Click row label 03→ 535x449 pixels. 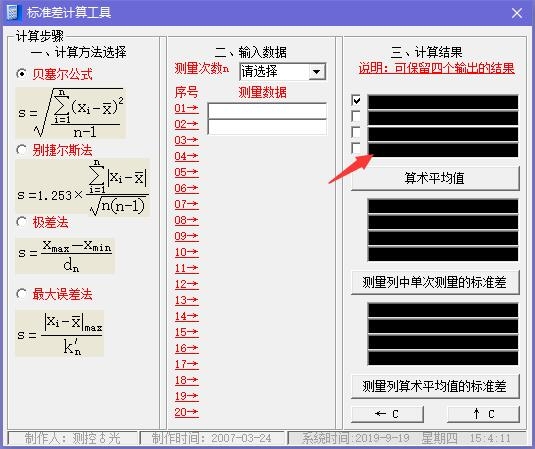point(186,140)
